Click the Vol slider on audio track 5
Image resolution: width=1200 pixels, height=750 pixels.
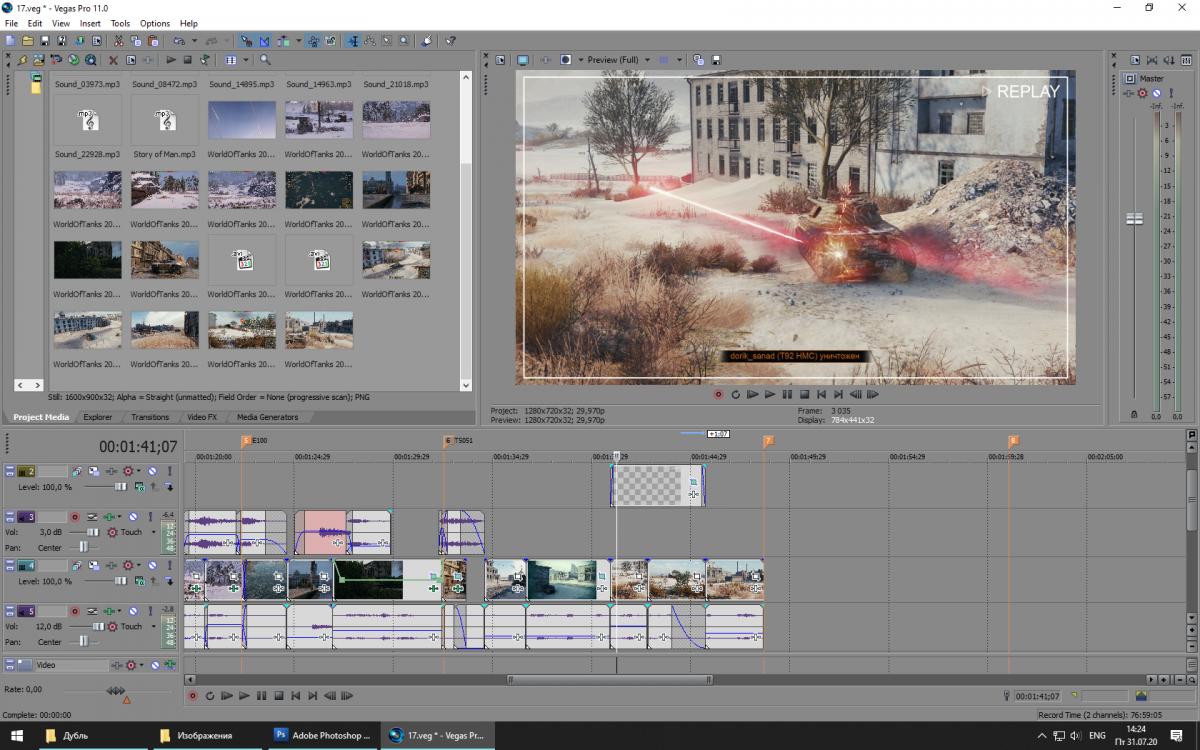[x=99, y=627]
